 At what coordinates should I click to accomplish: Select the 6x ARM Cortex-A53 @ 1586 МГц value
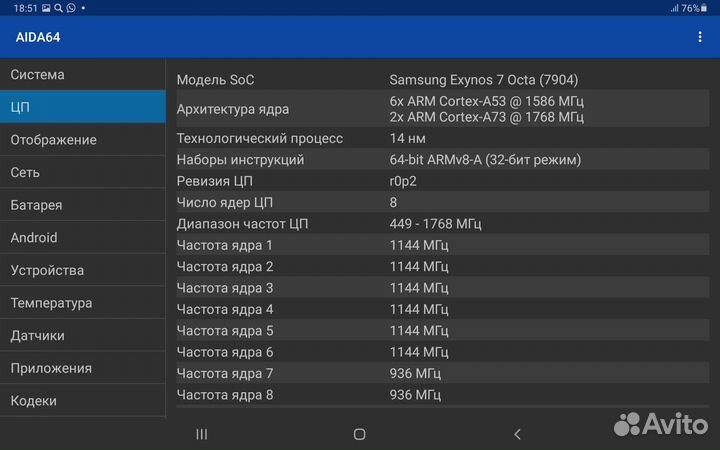[x=487, y=101]
